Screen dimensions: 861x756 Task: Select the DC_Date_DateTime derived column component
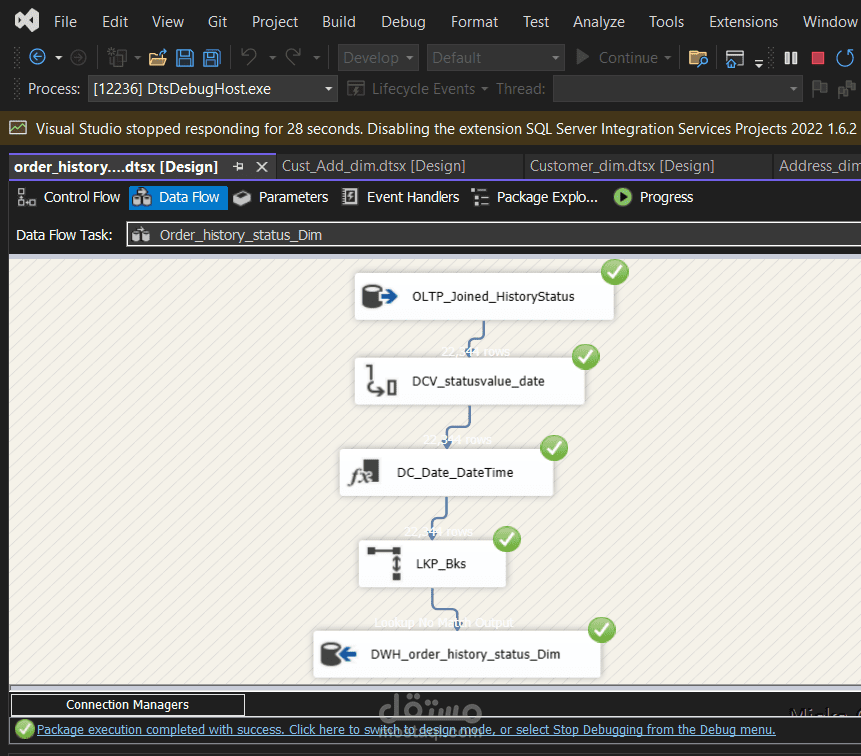click(446, 473)
